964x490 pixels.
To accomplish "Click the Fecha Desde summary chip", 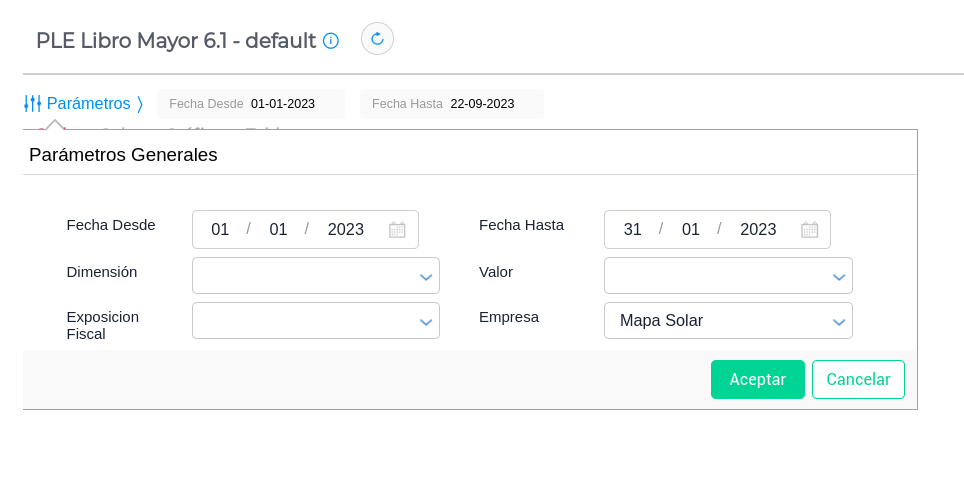I will [x=250, y=104].
